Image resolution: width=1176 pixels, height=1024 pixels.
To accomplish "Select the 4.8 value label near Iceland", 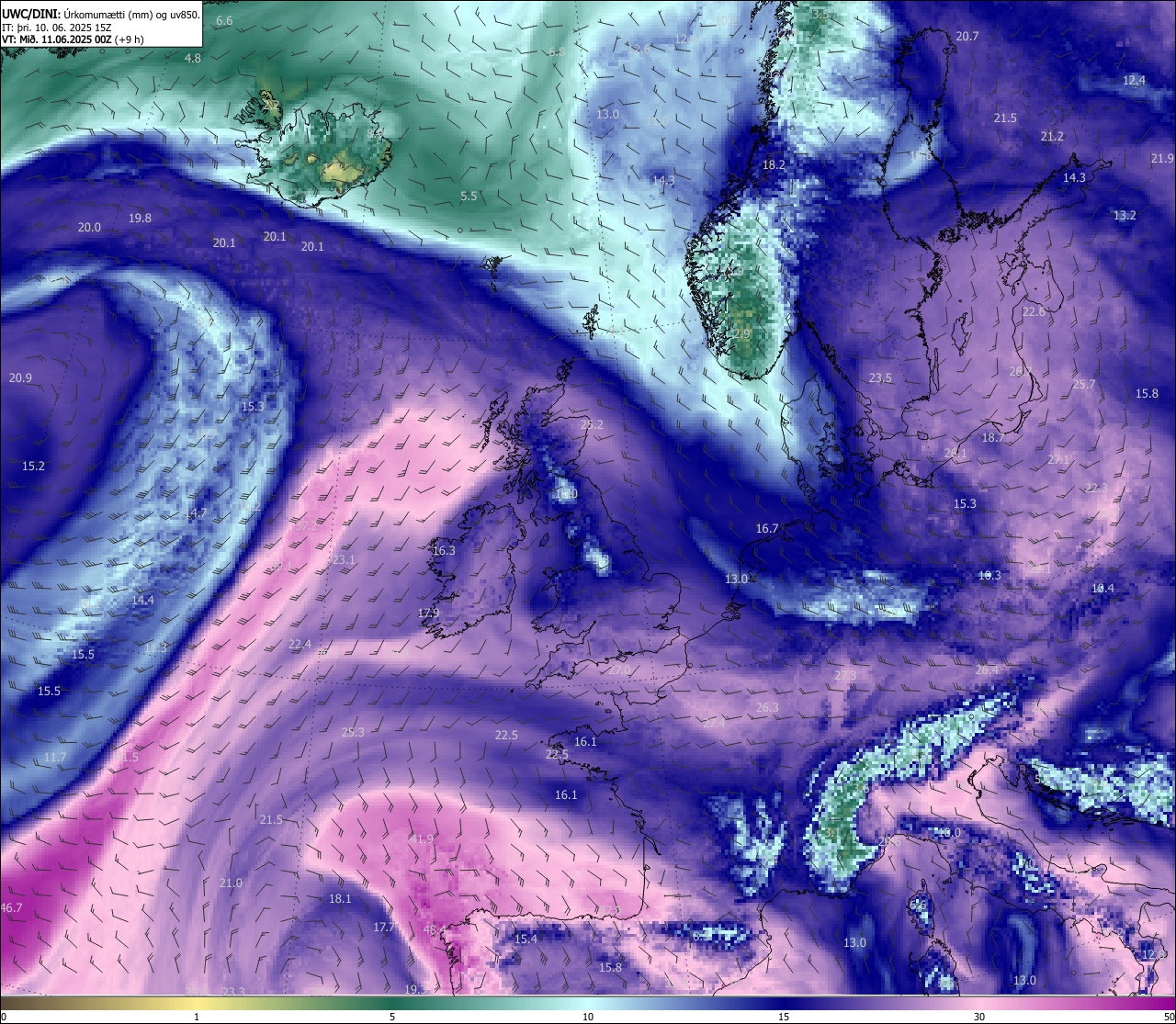I will [193, 58].
